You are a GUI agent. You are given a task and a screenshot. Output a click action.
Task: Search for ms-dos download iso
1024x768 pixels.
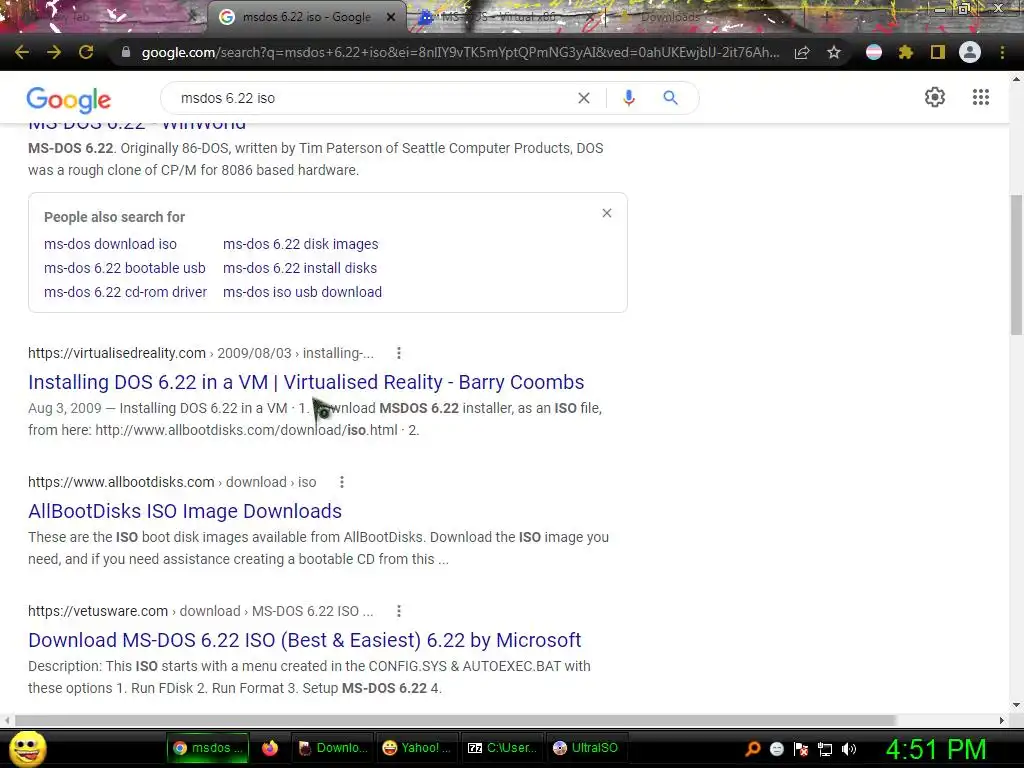pyautogui.click(x=110, y=244)
